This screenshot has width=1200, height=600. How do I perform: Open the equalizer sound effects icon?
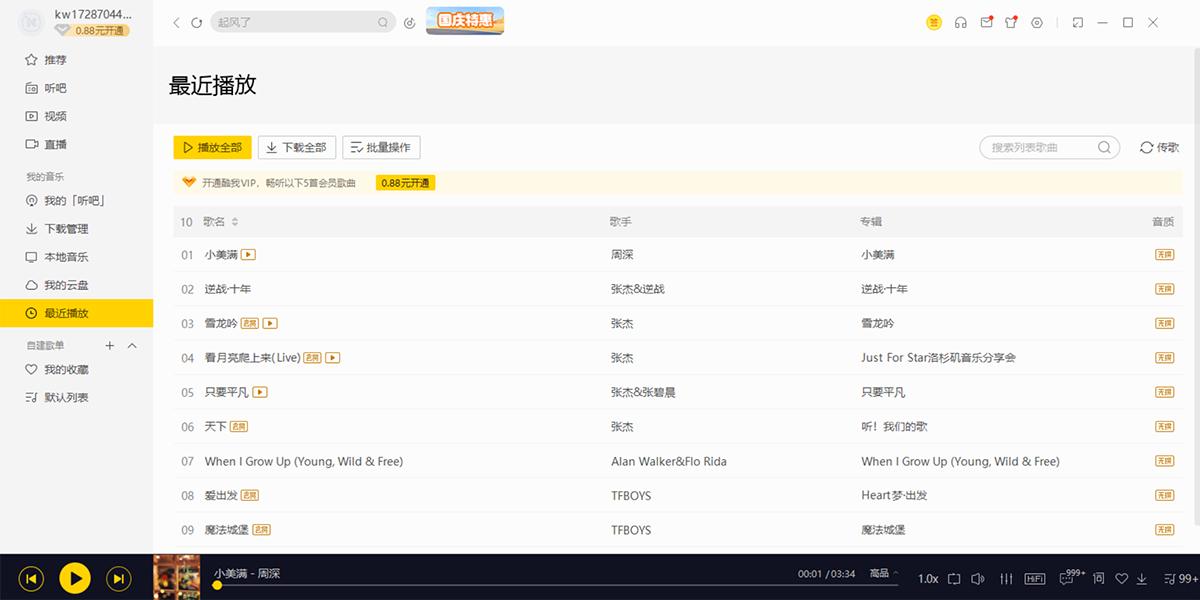coord(1006,579)
